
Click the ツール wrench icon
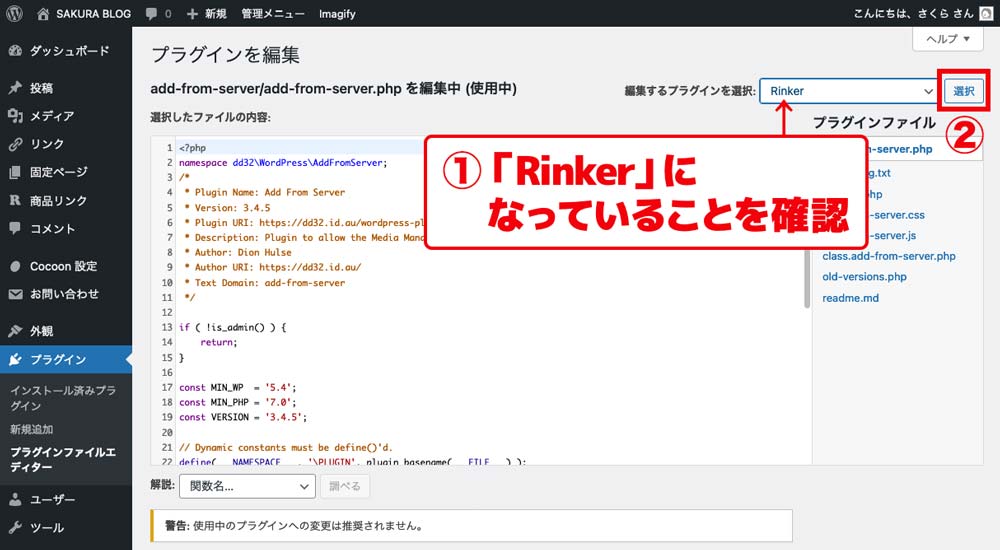15,528
